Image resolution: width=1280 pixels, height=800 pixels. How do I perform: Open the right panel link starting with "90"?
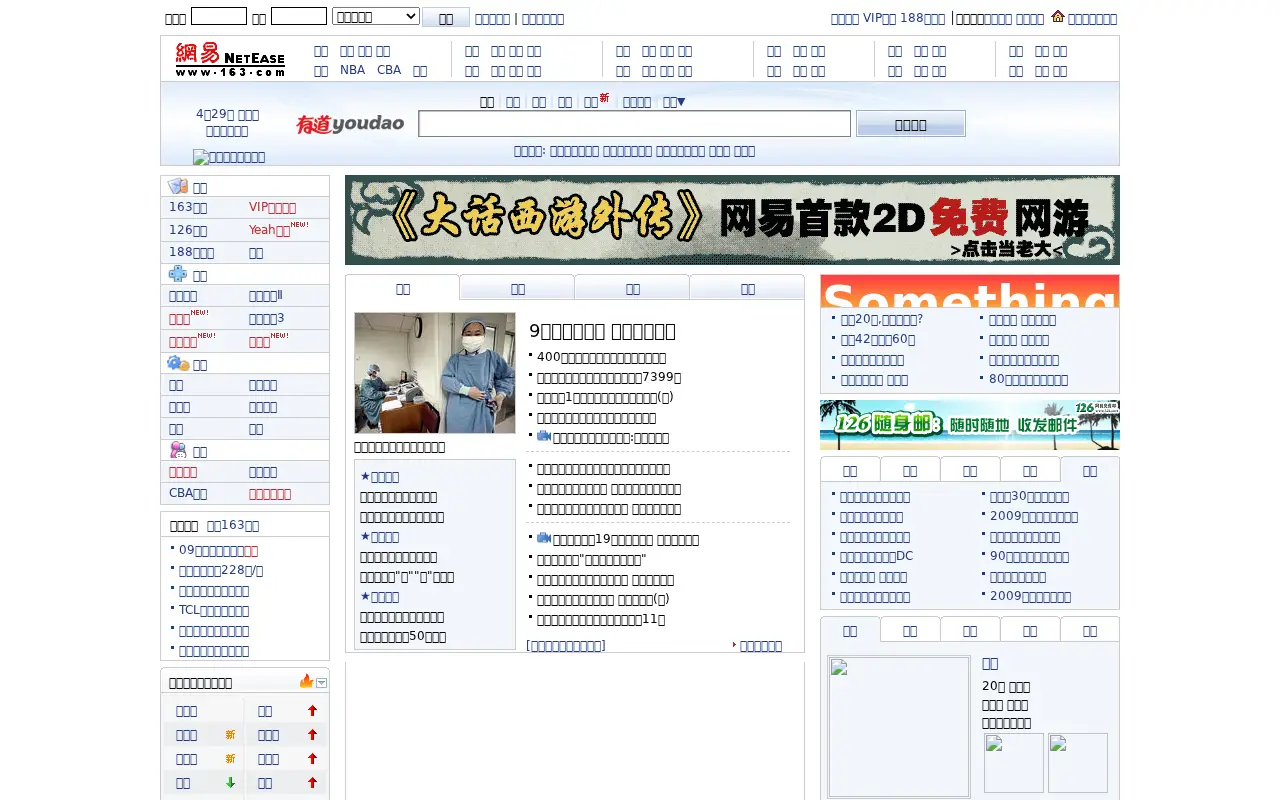pyautogui.click(x=1029, y=556)
